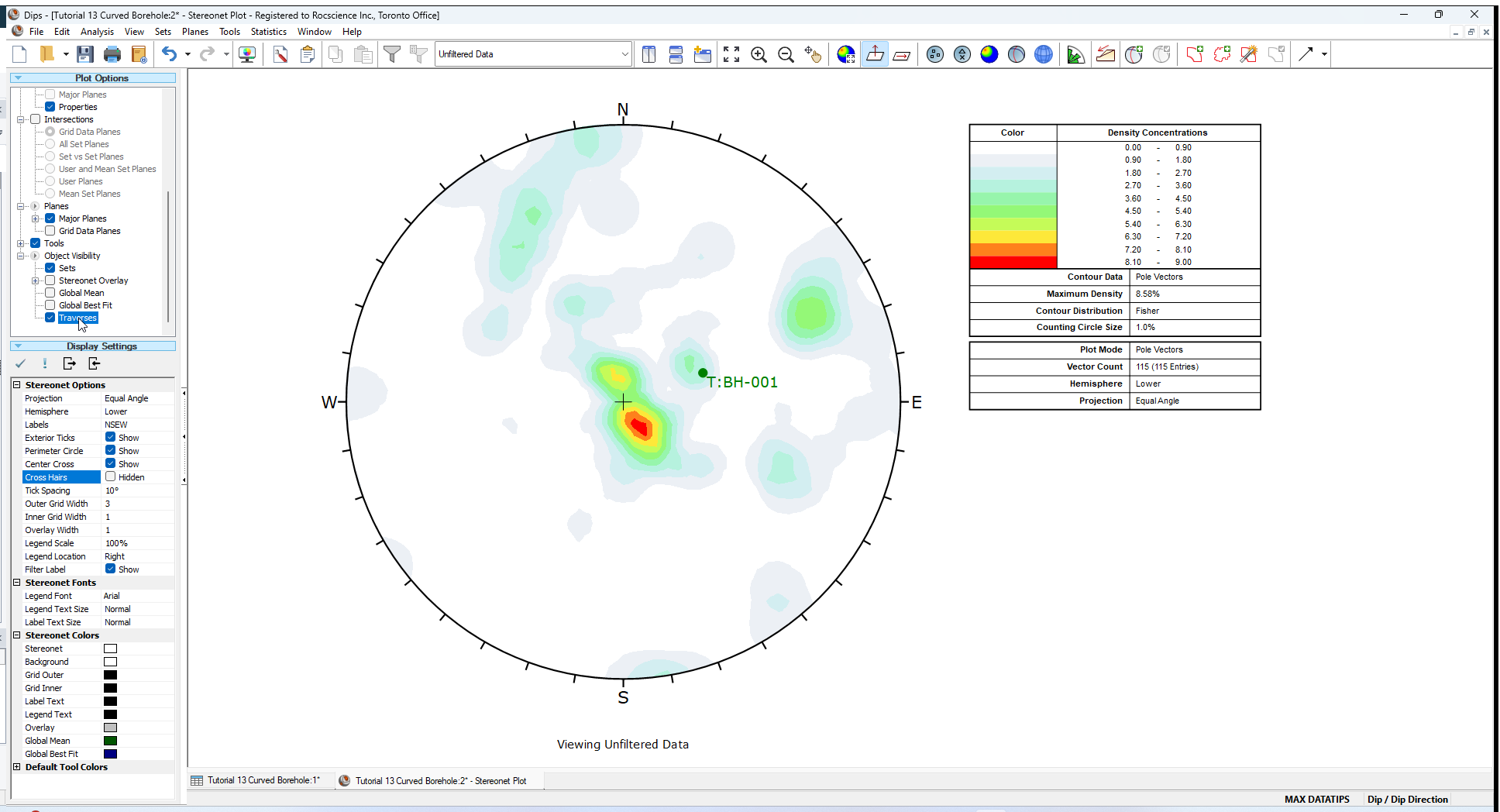Open the Kinematic Analysis slope icon

(x=1106, y=54)
